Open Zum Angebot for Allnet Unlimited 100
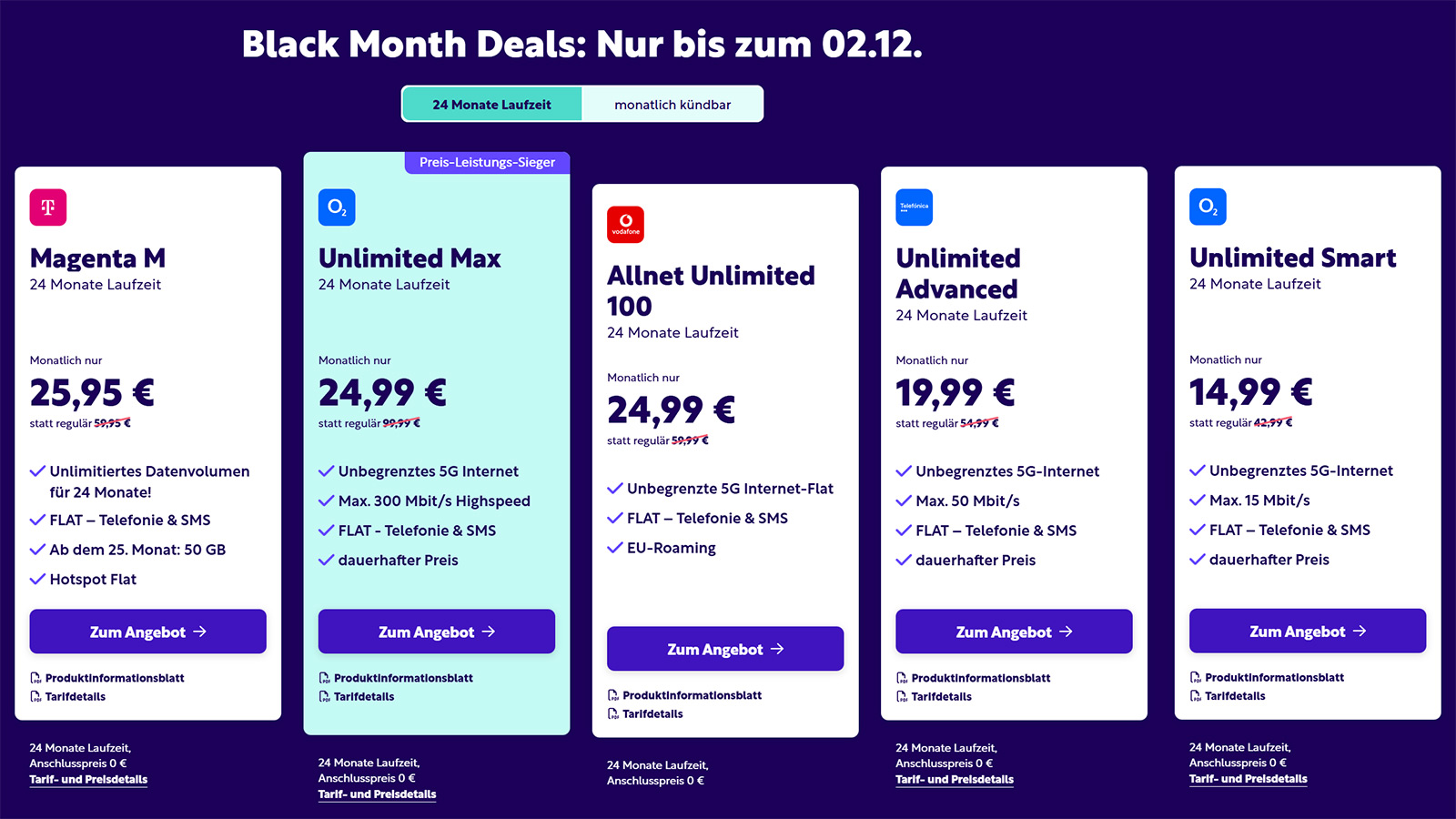 [x=725, y=649]
